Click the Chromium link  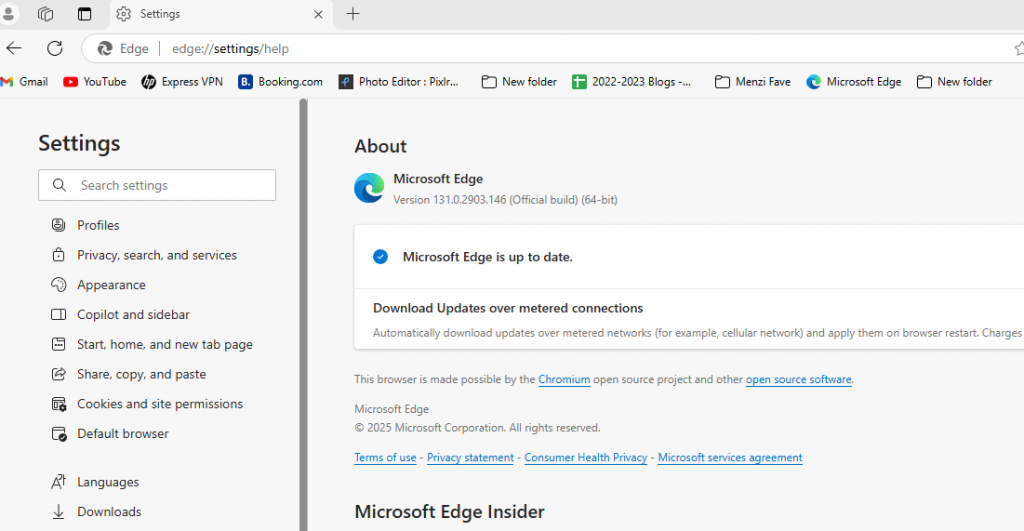click(564, 379)
